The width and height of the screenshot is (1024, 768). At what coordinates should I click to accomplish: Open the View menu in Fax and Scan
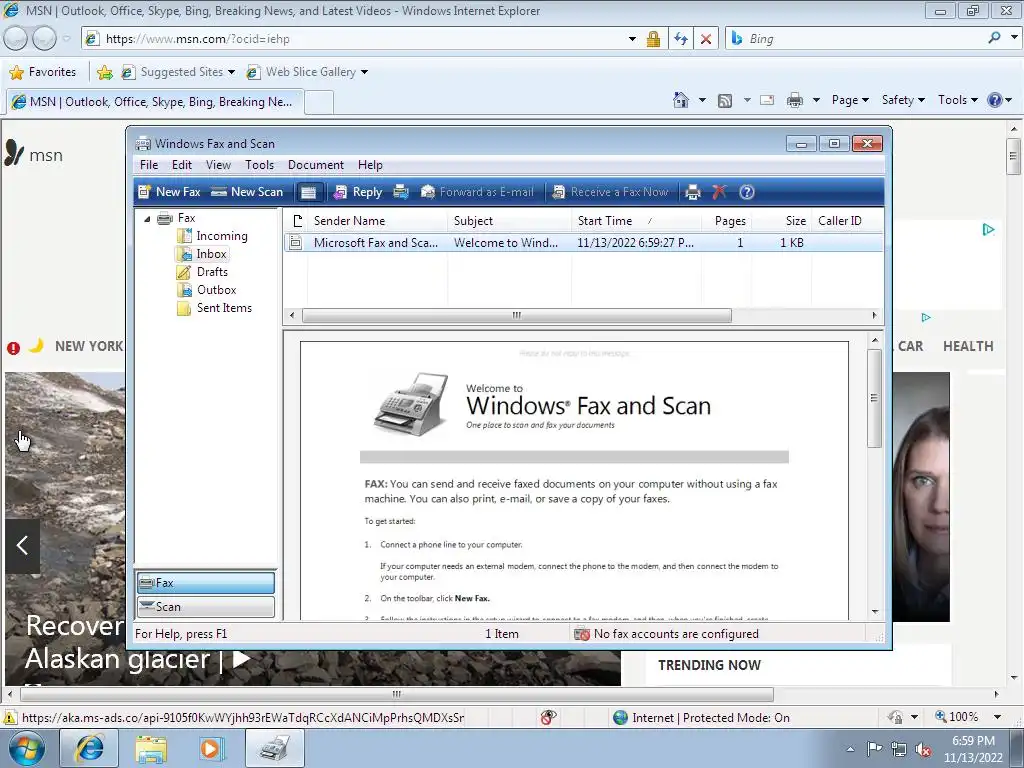[x=218, y=165]
